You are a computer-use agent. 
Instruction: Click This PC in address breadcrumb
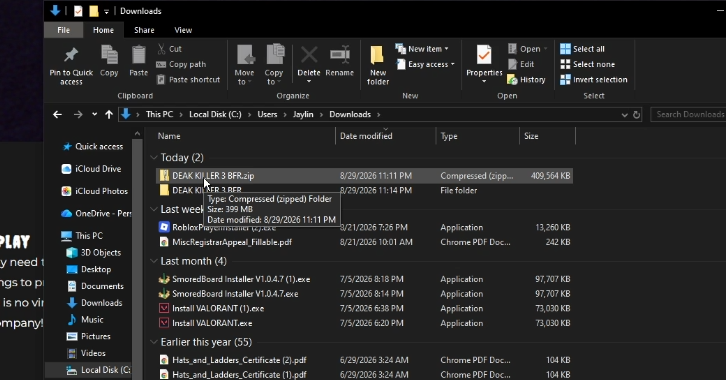[x=159, y=114]
